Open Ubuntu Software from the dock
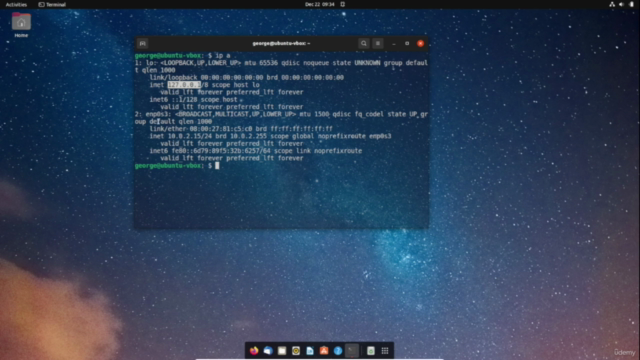 point(324,351)
